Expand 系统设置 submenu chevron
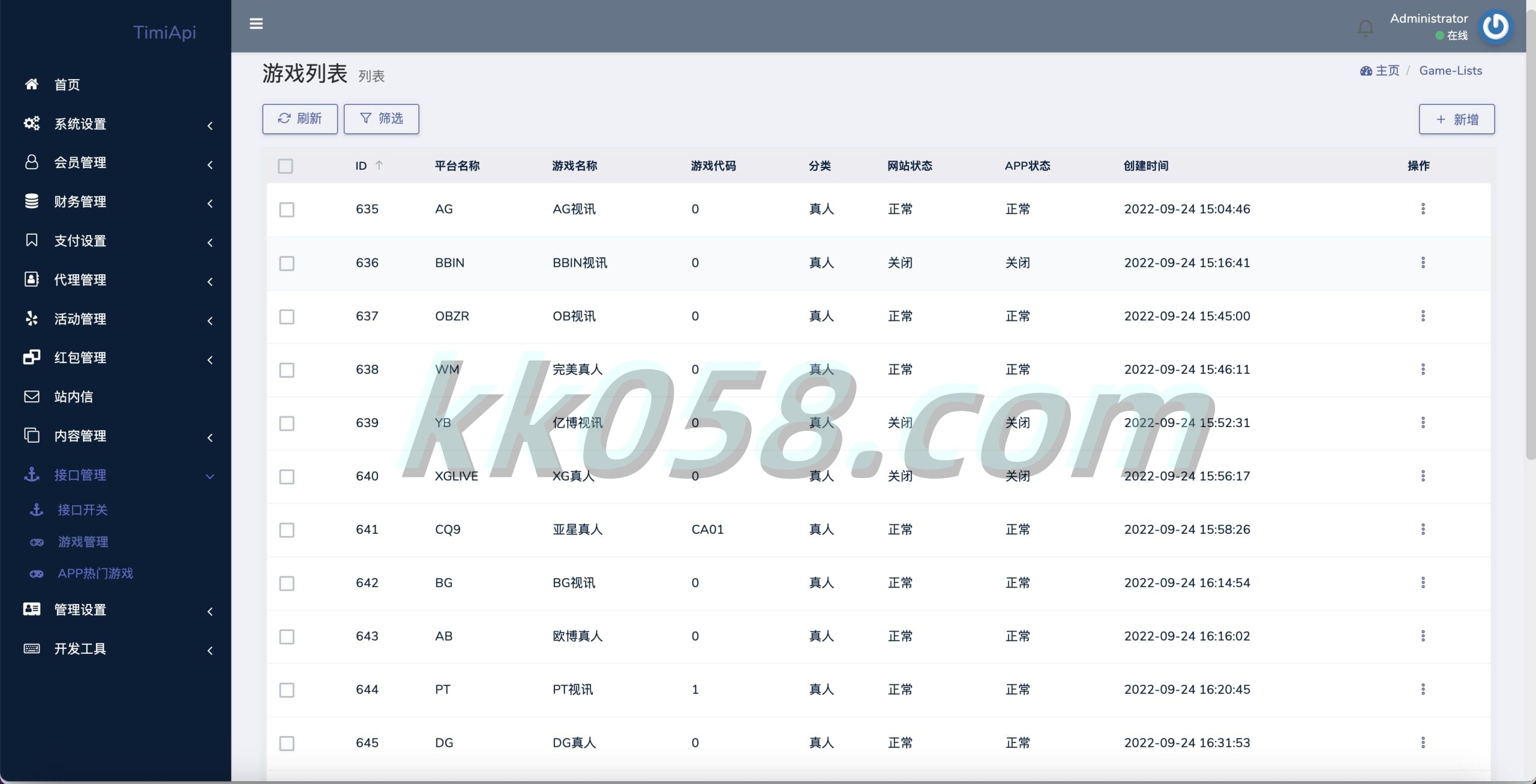This screenshot has height=784, width=1536. (210, 125)
